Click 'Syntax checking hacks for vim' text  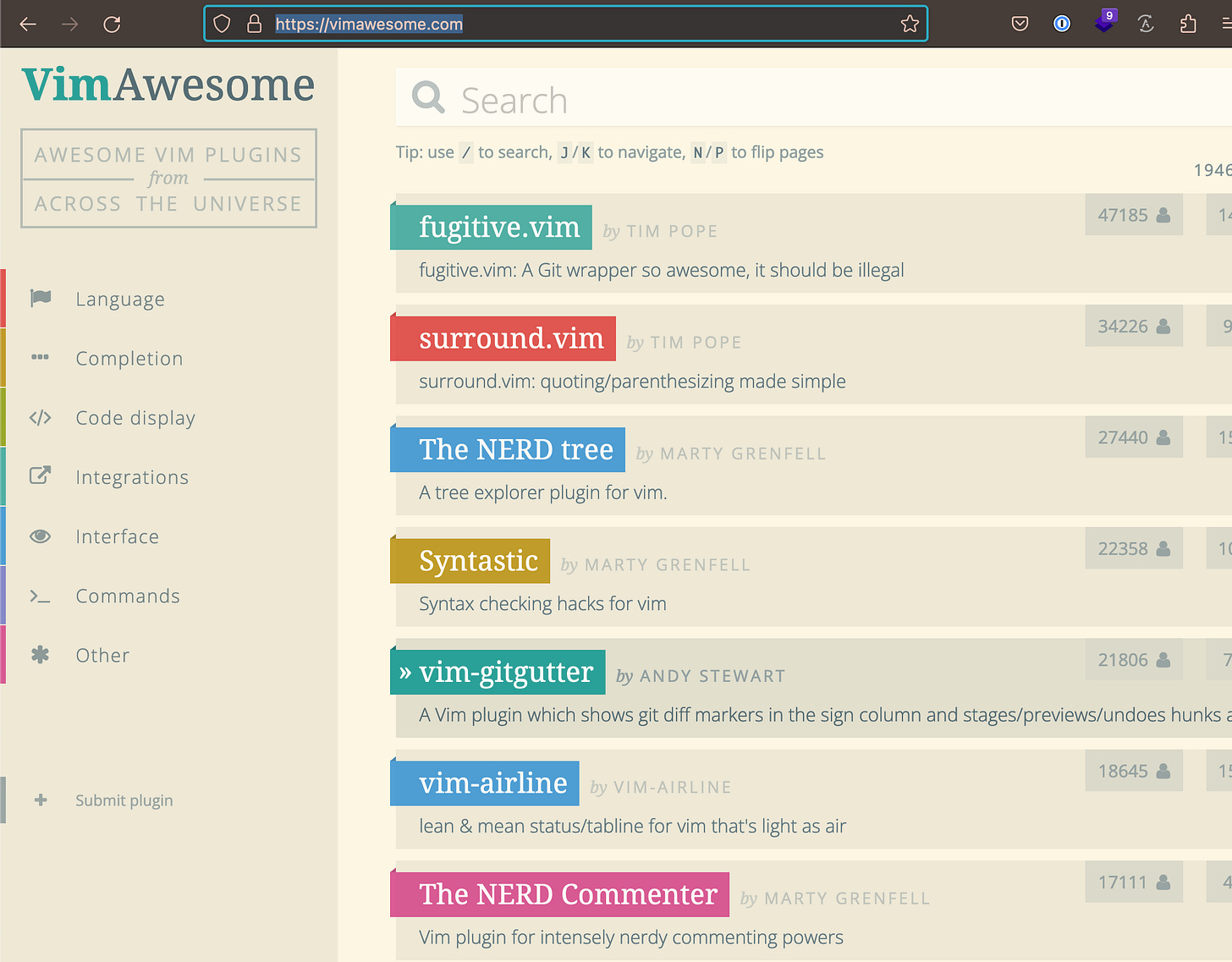[542, 603]
